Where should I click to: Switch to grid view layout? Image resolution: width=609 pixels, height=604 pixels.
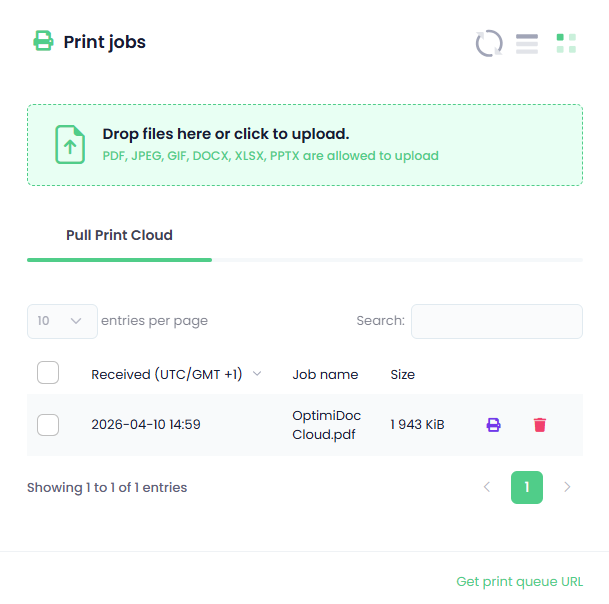566,43
